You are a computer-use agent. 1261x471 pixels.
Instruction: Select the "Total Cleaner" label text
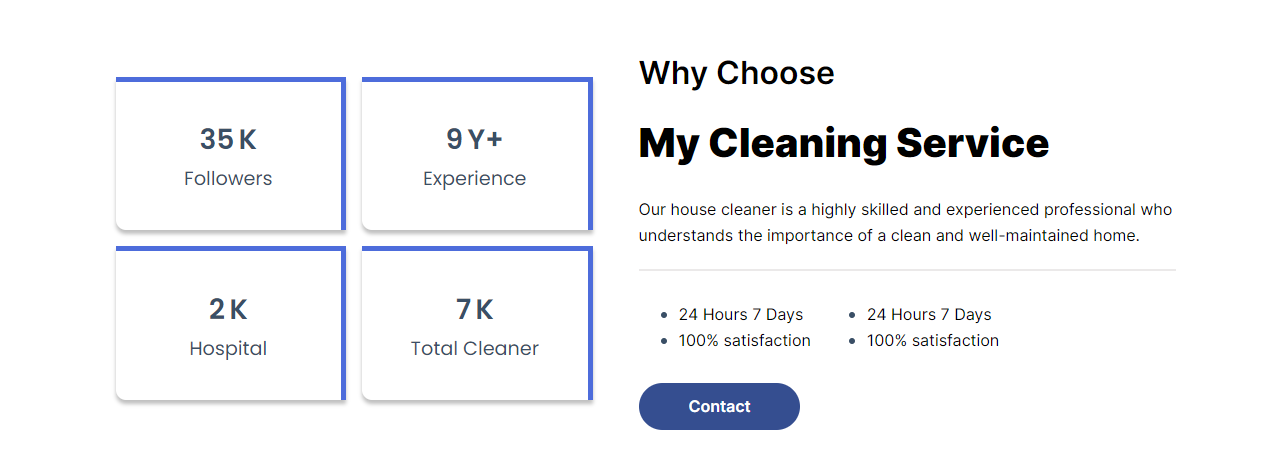tap(474, 349)
